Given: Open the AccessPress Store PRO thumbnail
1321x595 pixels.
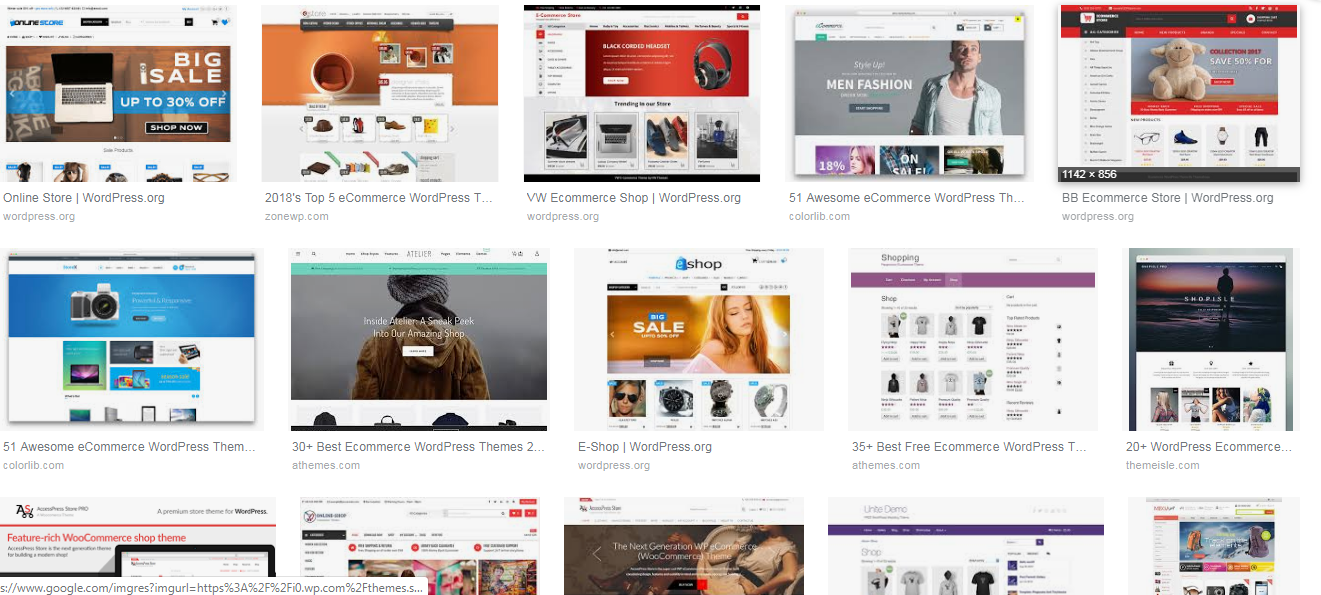Looking at the screenshot, I should pos(138,546).
